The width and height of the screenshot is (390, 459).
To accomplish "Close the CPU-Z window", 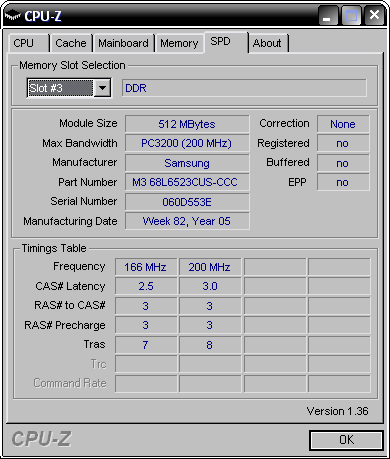I will [375, 16].
